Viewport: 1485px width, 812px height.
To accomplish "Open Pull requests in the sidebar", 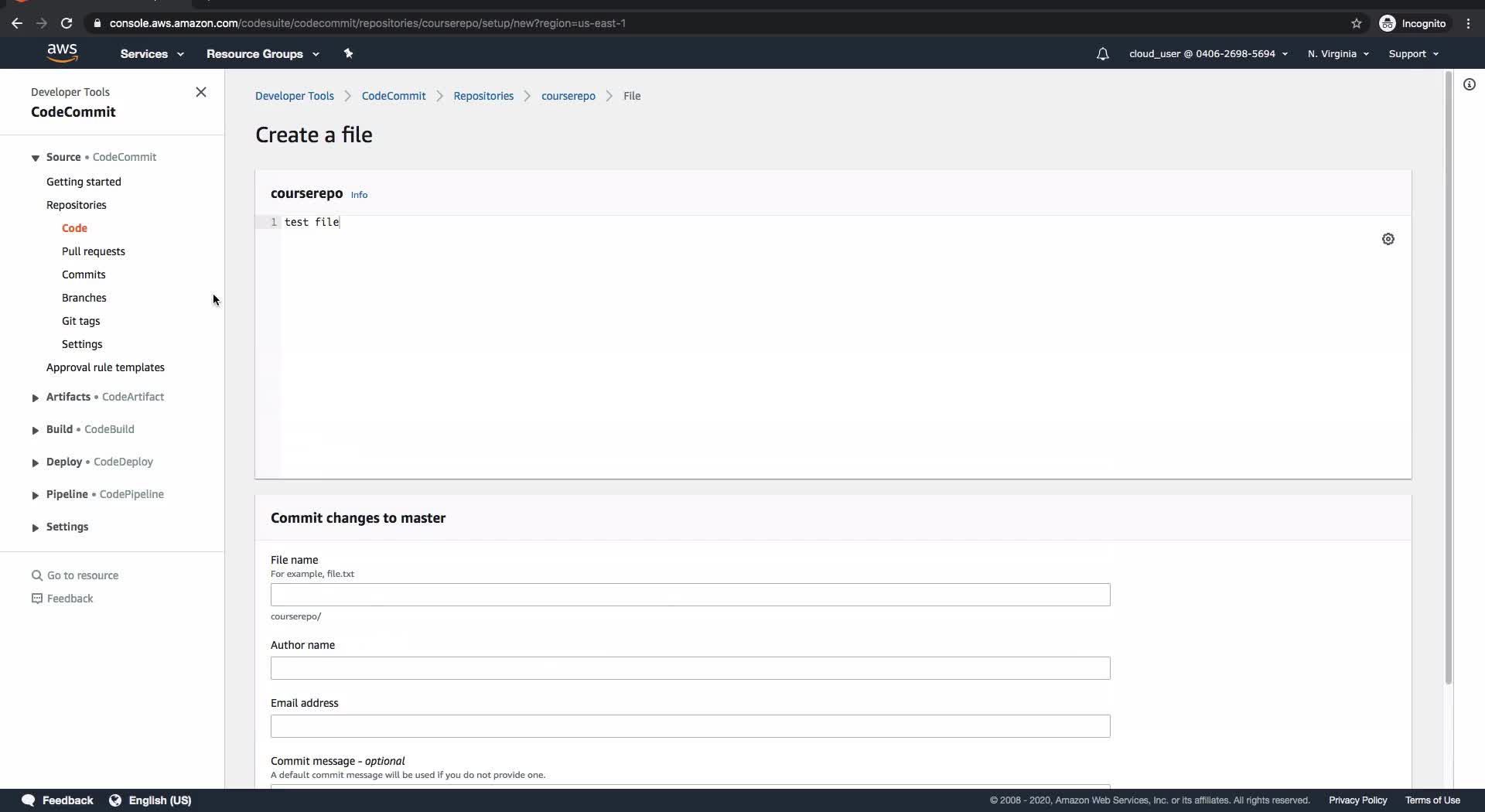I will click(x=94, y=251).
